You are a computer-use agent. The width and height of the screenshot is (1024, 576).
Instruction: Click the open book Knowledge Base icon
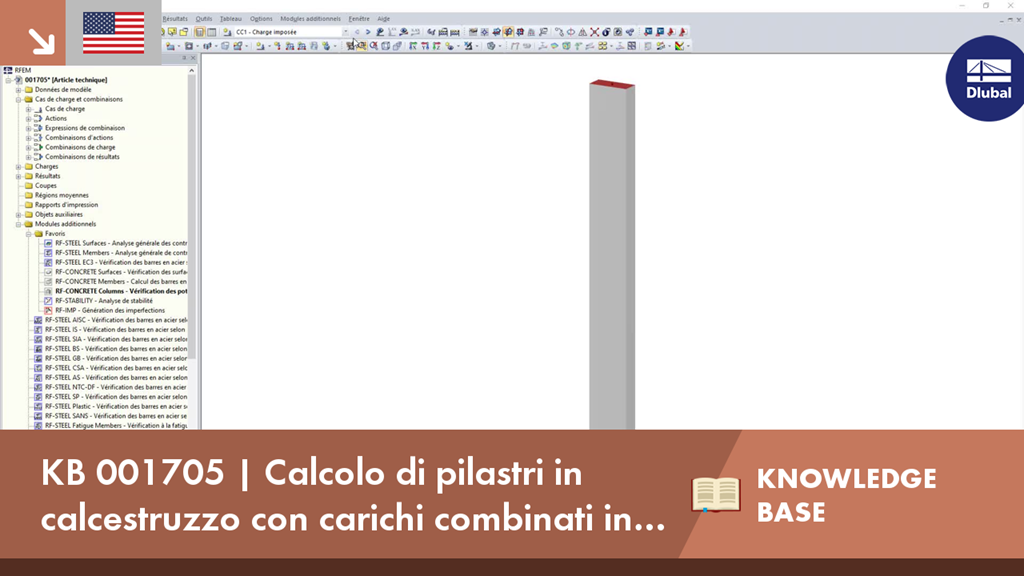[716, 494]
